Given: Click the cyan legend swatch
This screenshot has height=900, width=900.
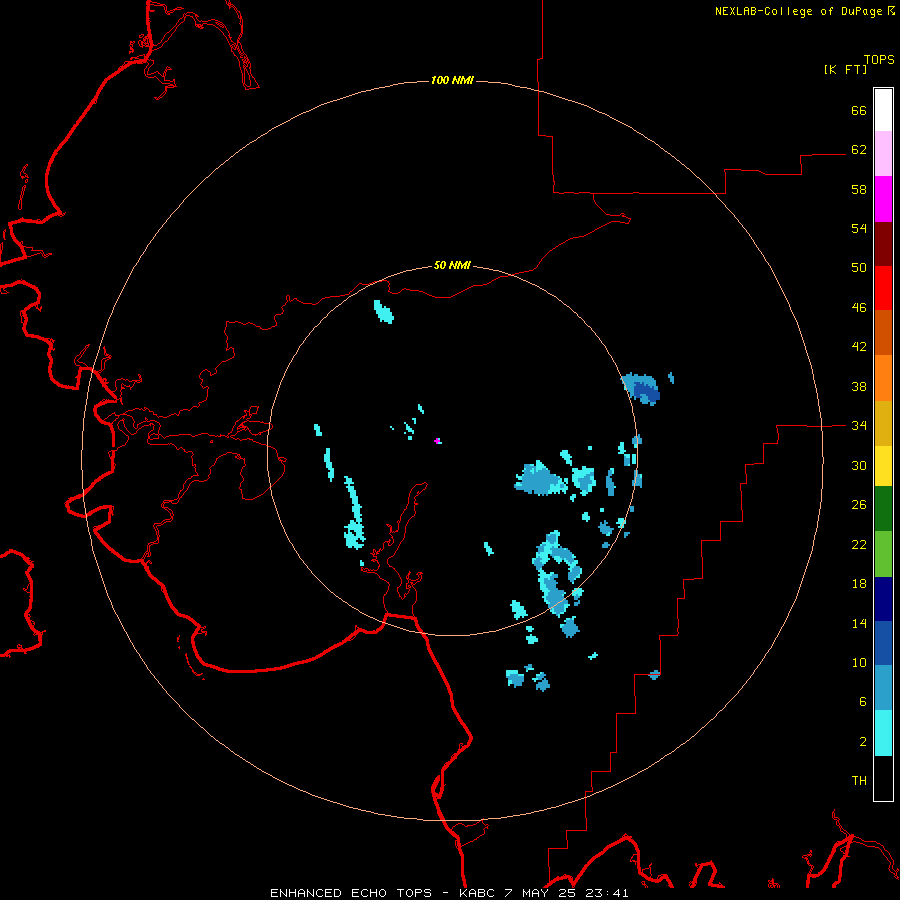Looking at the screenshot, I should [883, 733].
